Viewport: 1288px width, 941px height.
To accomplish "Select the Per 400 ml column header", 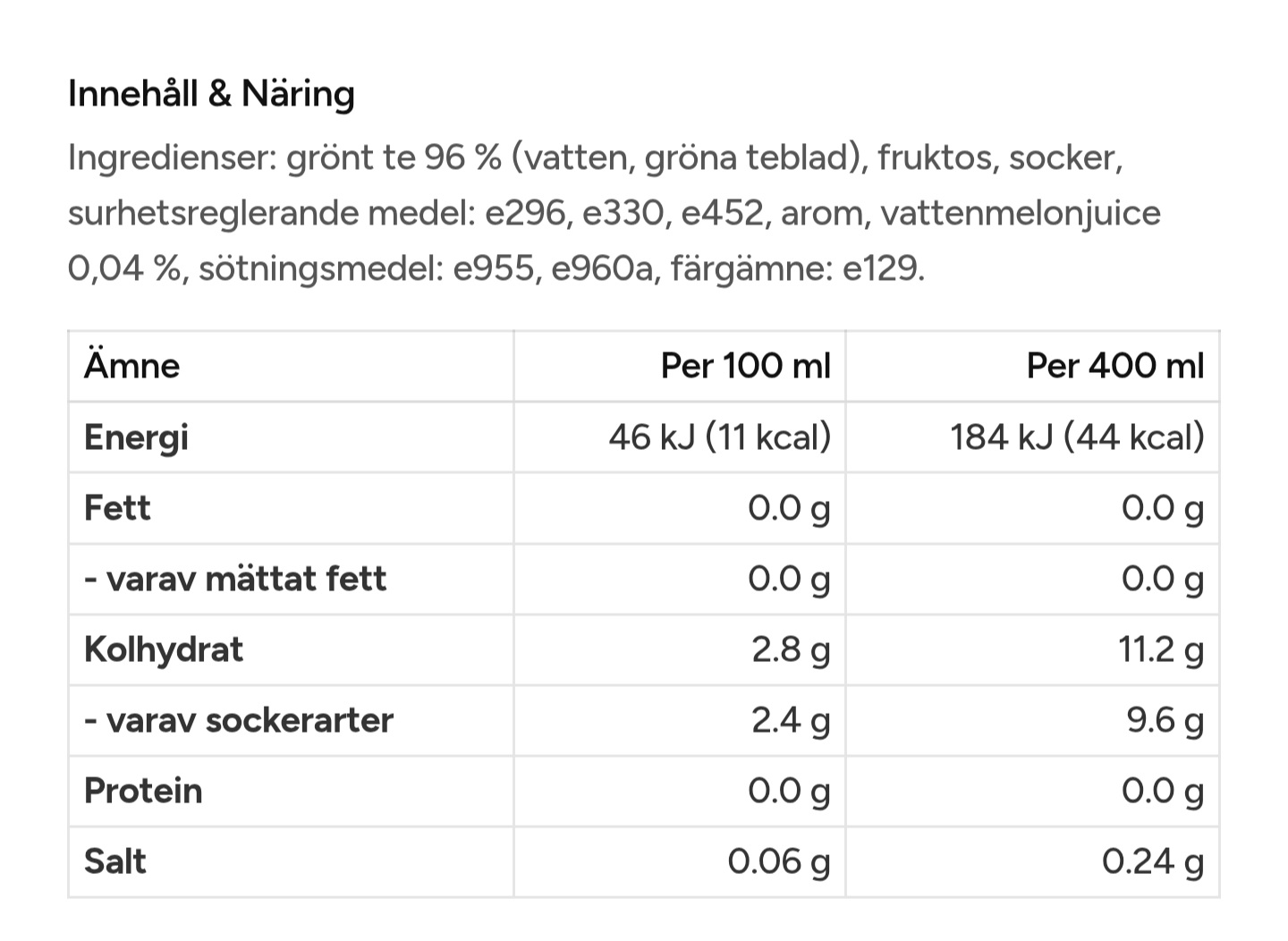I will point(1115,366).
